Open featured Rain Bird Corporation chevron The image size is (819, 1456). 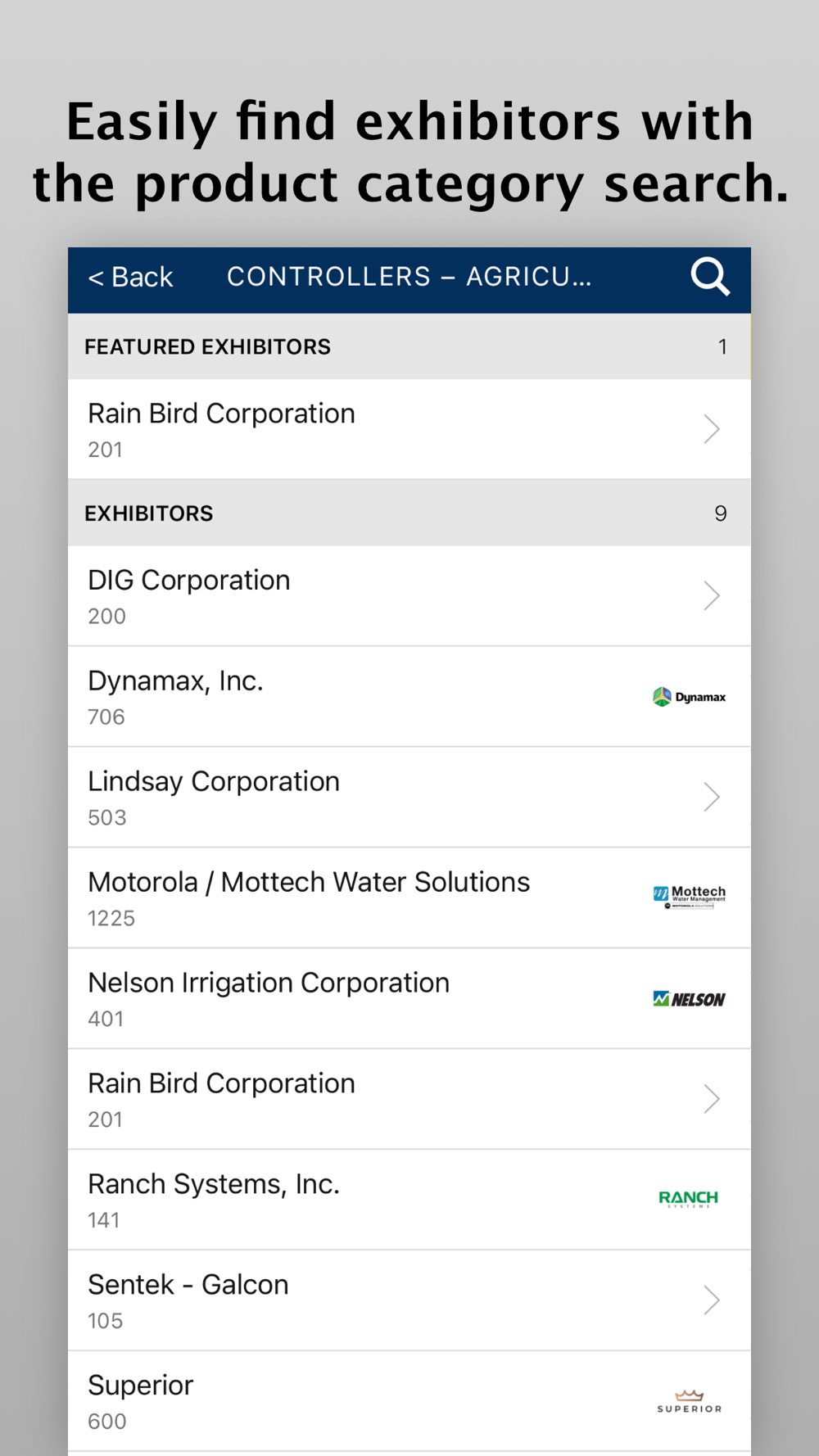(x=711, y=429)
